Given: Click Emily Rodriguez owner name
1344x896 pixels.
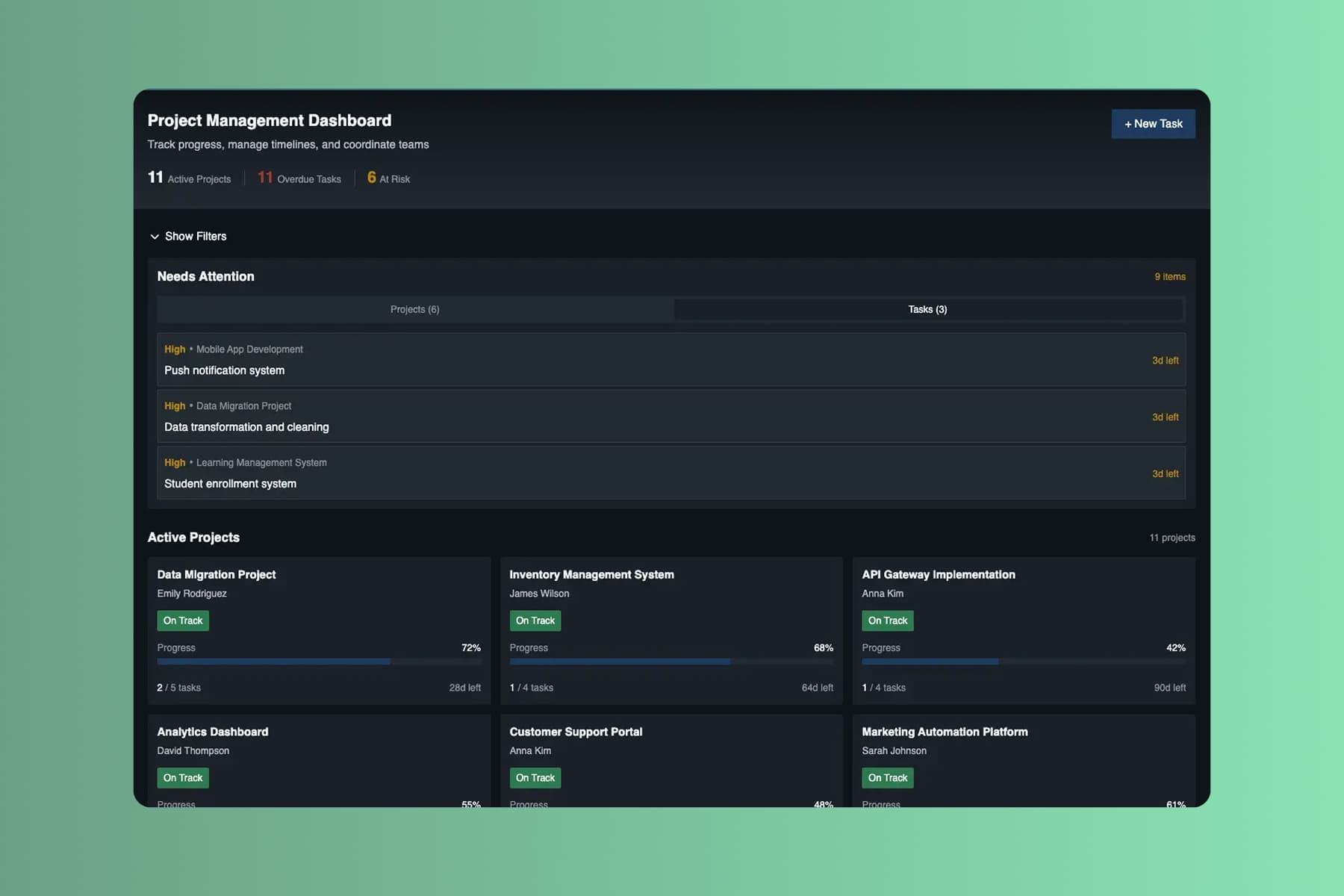Looking at the screenshot, I should tap(192, 594).
